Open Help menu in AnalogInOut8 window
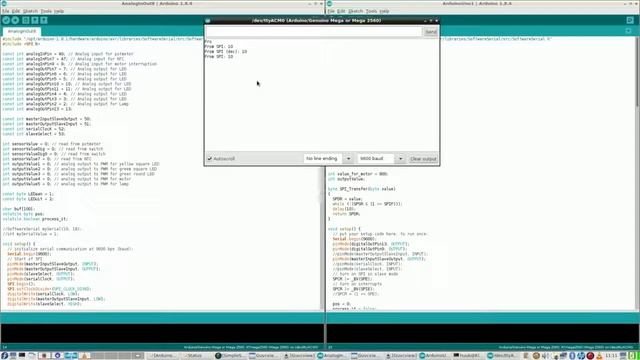The image size is (640, 360). tap(59, 11)
